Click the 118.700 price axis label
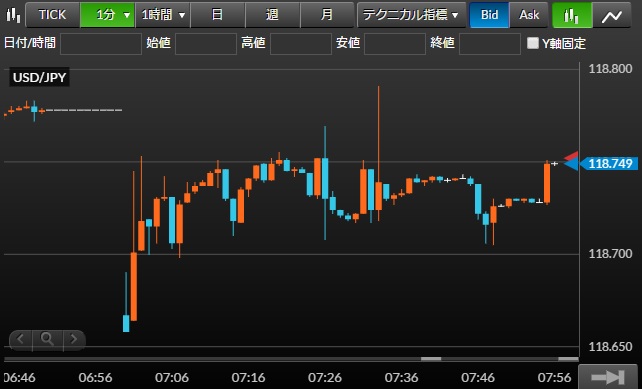This screenshot has height=389, width=642. [x=610, y=253]
